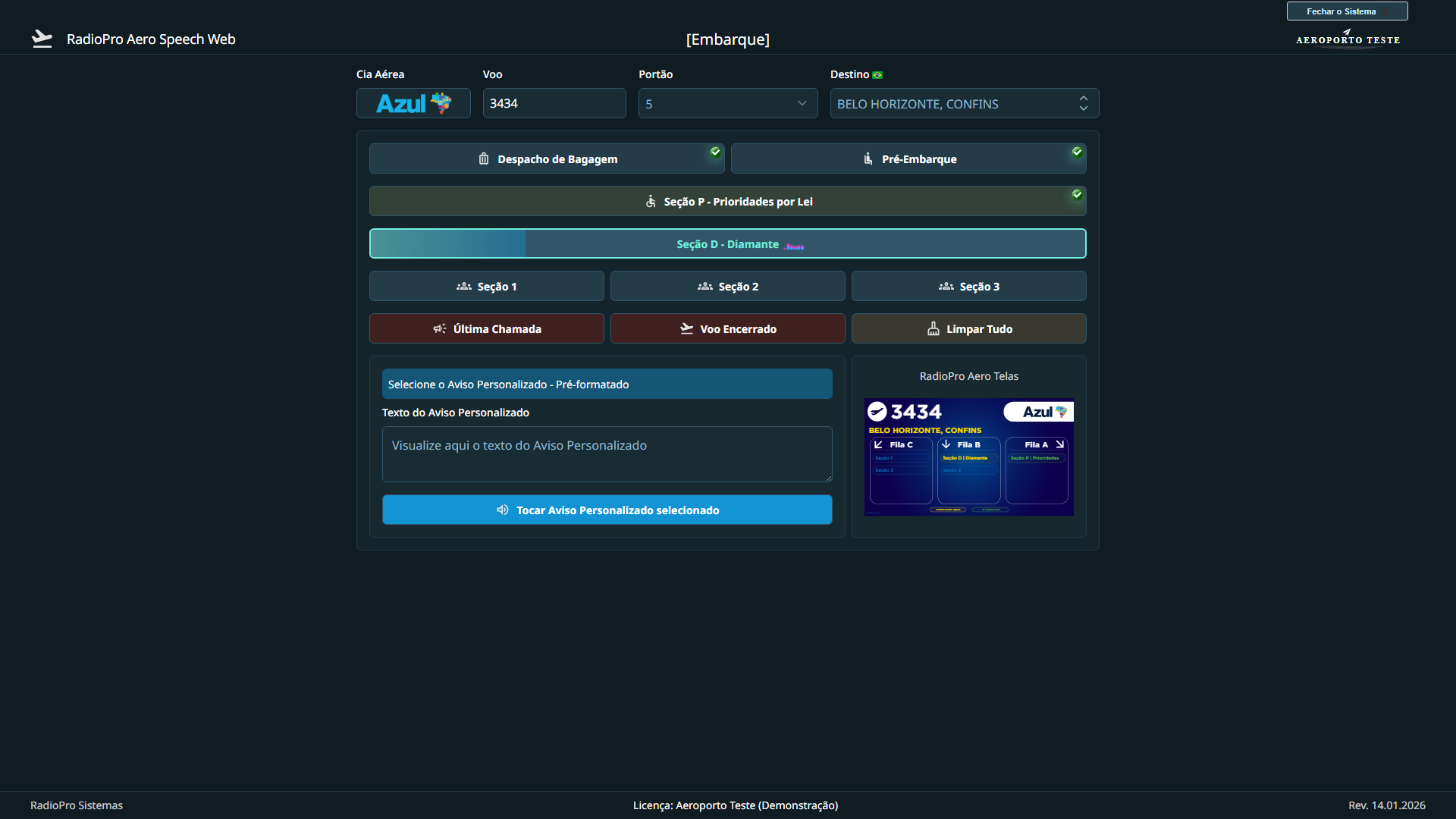The image size is (1456, 819).
Task: Click Tocar Aviso Personalizado selecionado
Action: click(607, 510)
